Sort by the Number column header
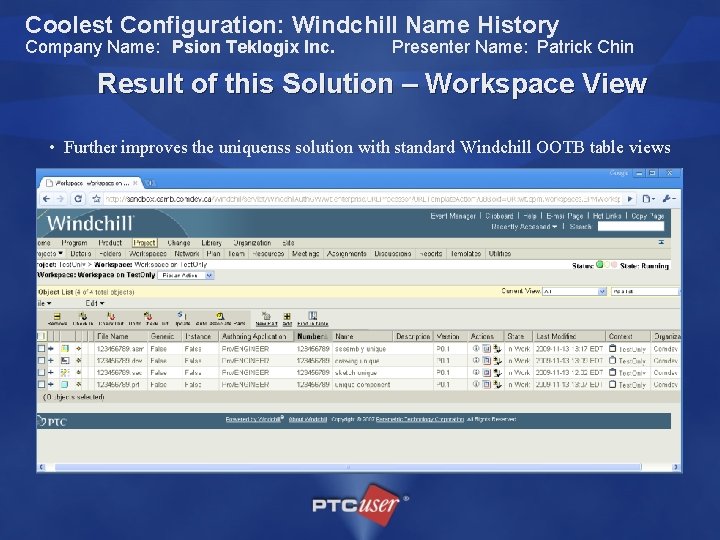 pyautogui.click(x=312, y=337)
